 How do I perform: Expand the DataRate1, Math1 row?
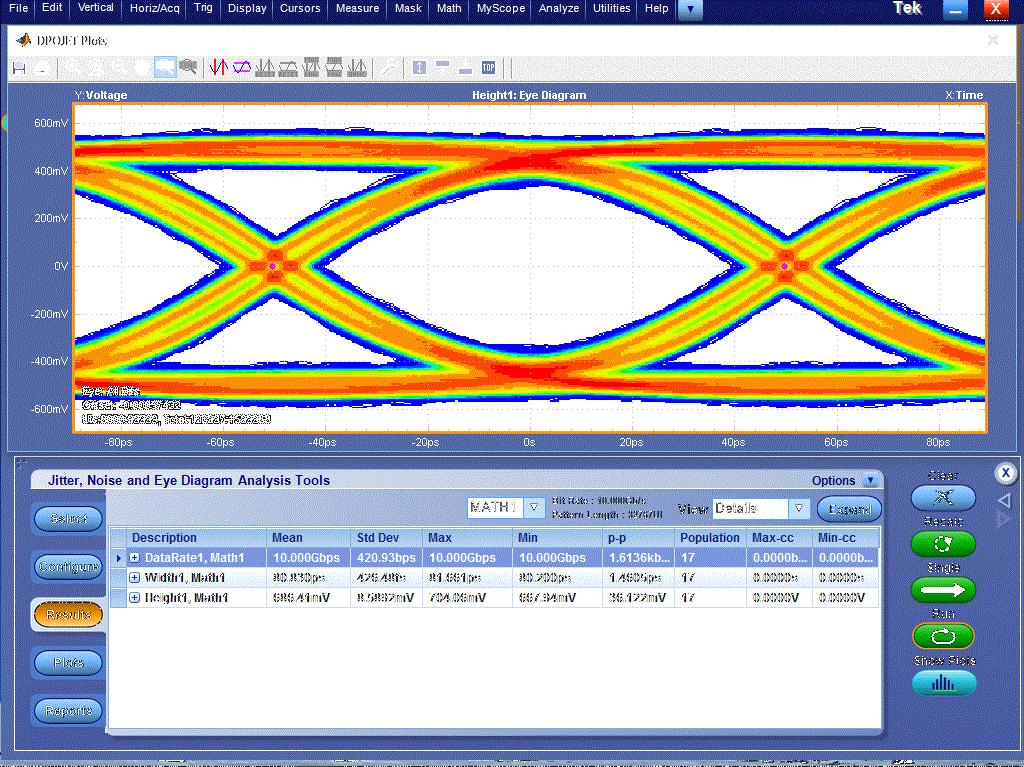(x=135, y=558)
